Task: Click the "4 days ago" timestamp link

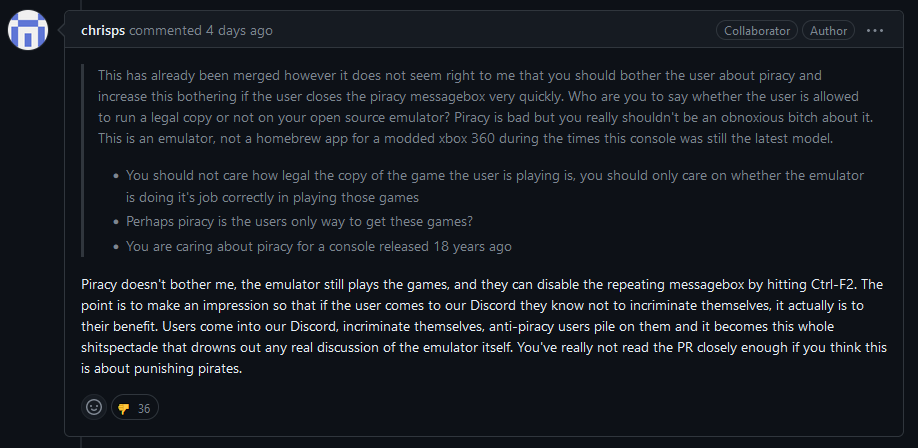Action: click(239, 31)
